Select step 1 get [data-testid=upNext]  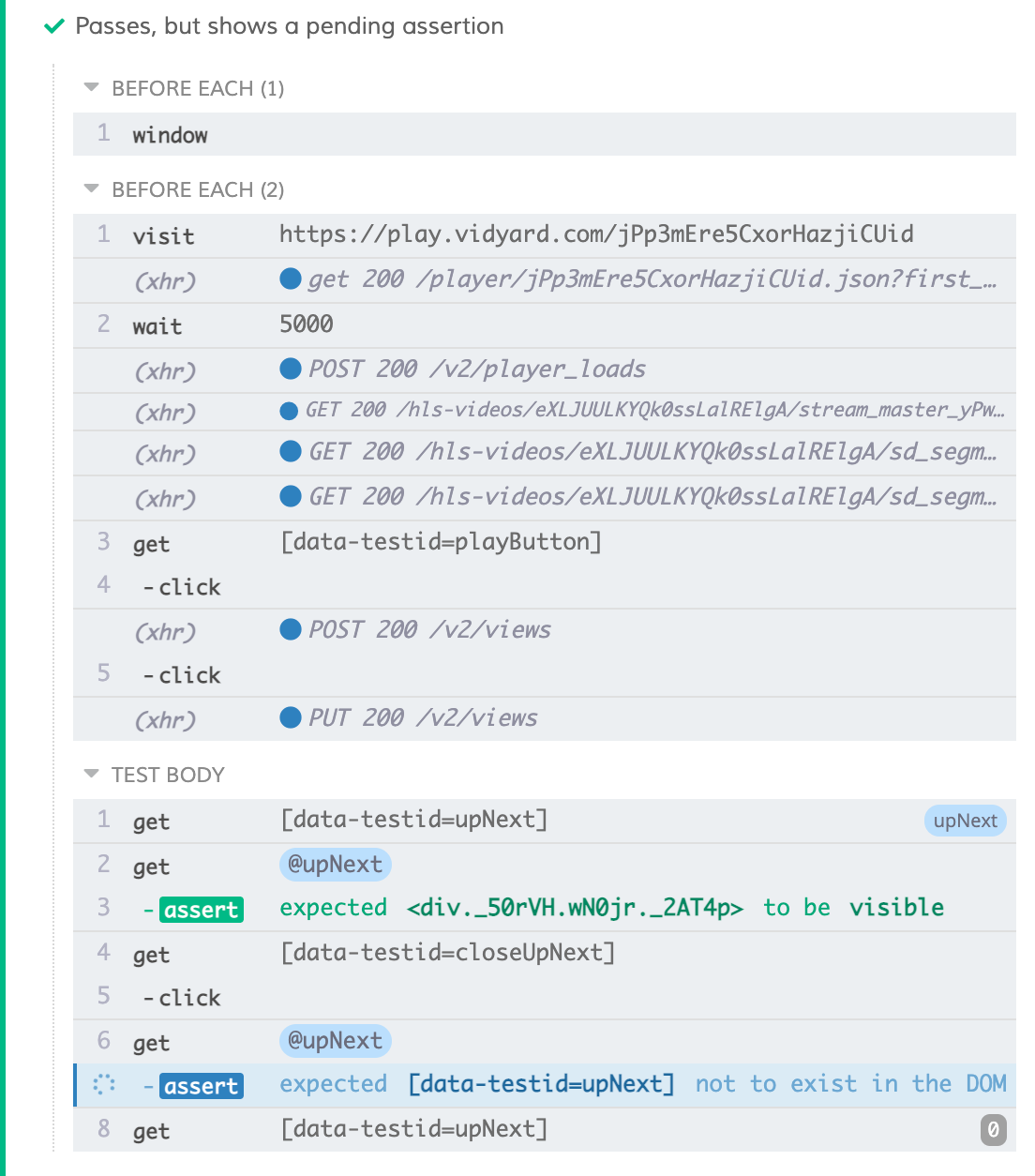[545, 821]
